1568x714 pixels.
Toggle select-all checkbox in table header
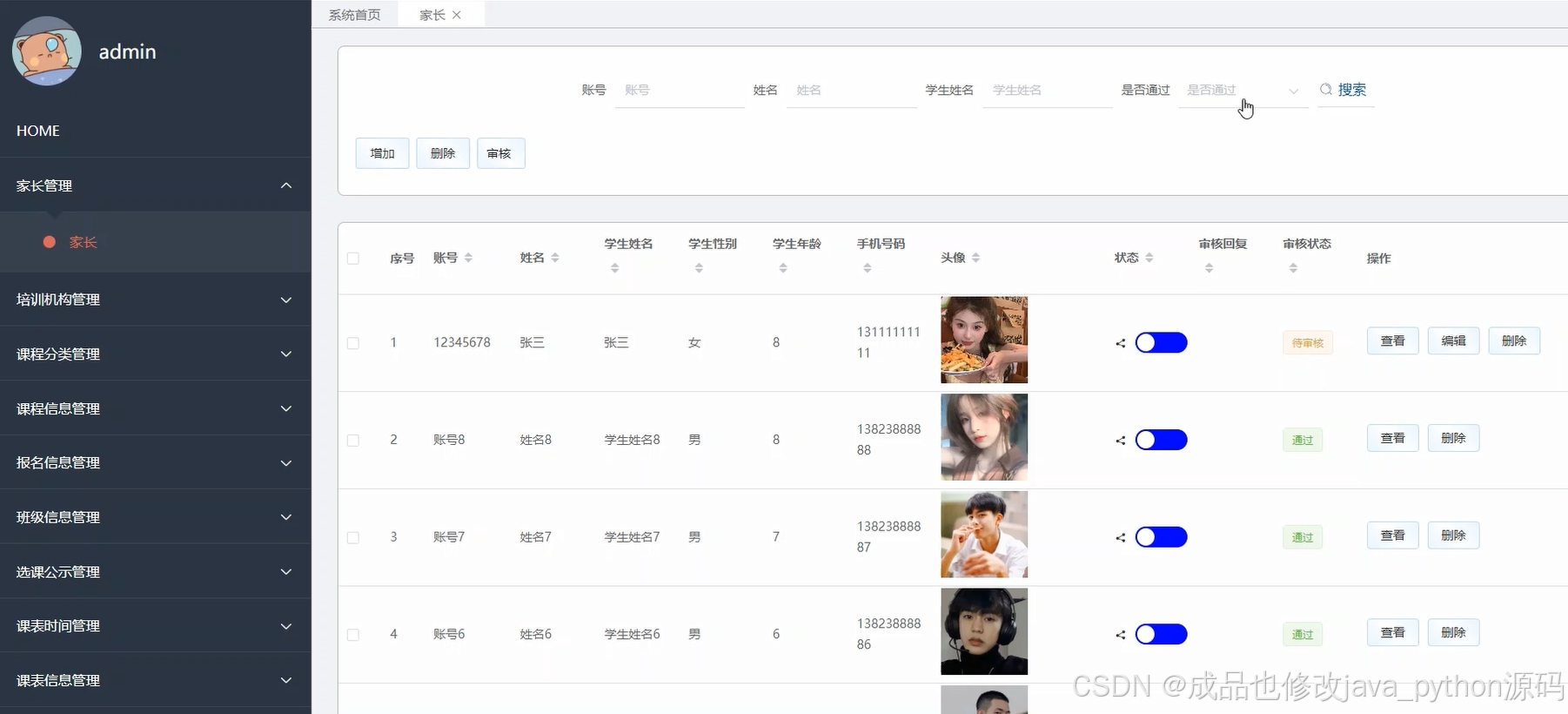pos(353,259)
